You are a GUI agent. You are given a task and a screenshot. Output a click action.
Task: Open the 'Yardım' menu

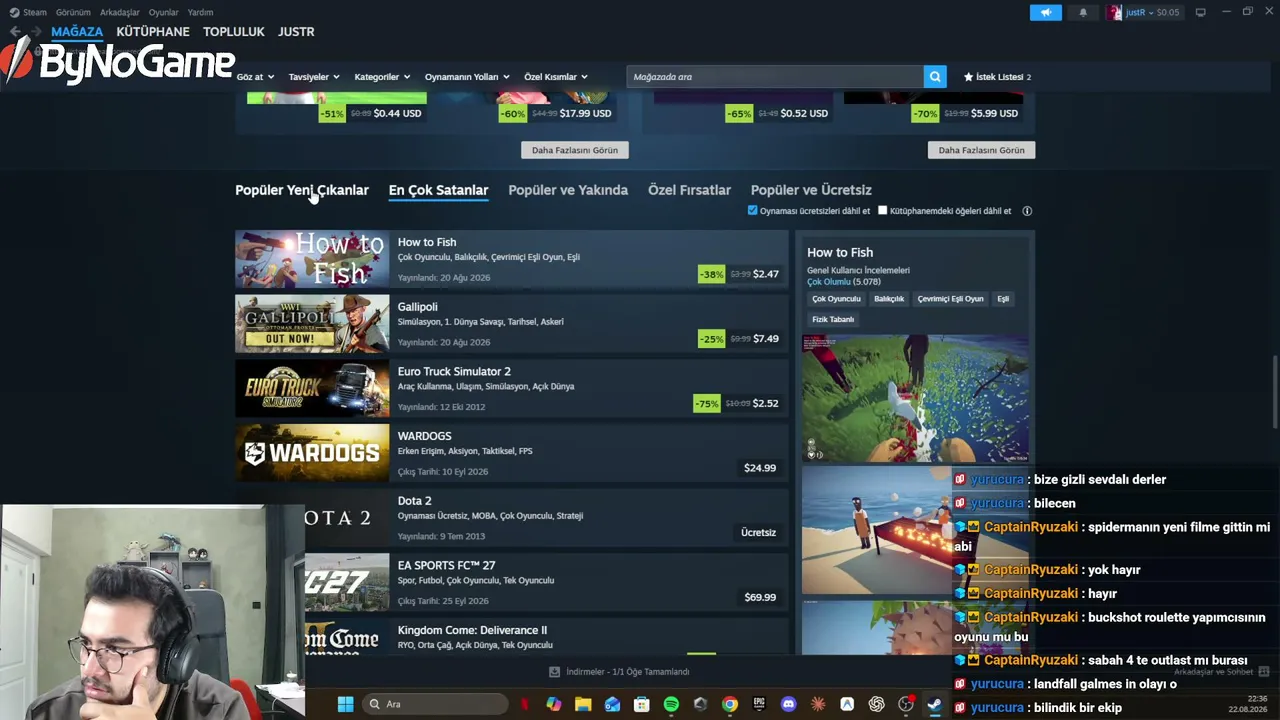point(200,12)
